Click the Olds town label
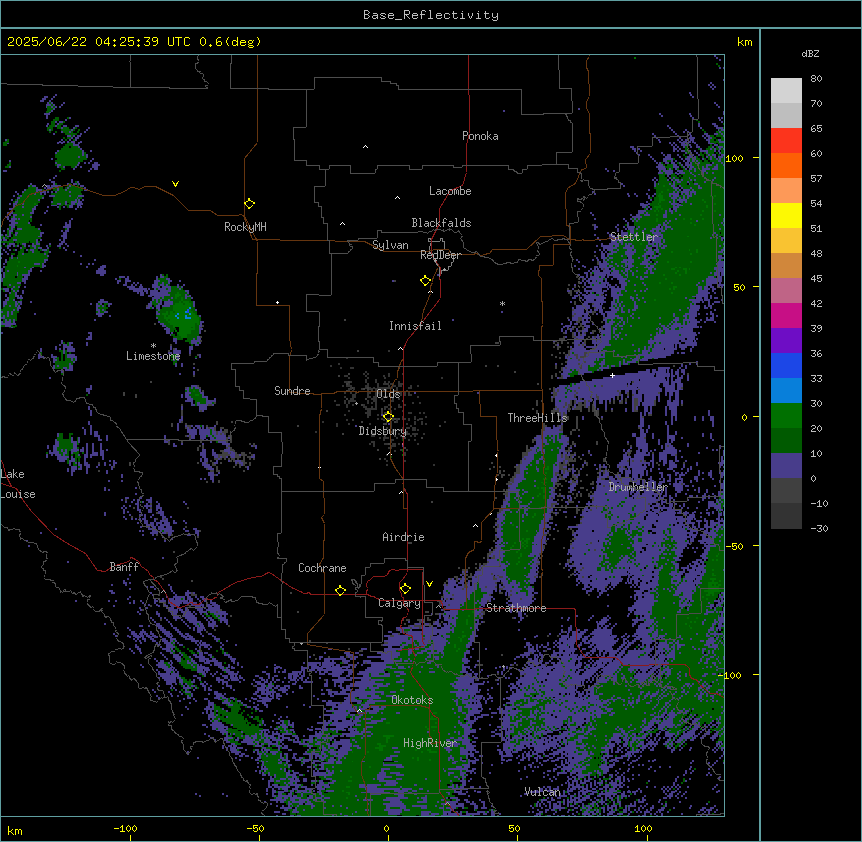Screen dimensions: 862x842 point(388,394)
